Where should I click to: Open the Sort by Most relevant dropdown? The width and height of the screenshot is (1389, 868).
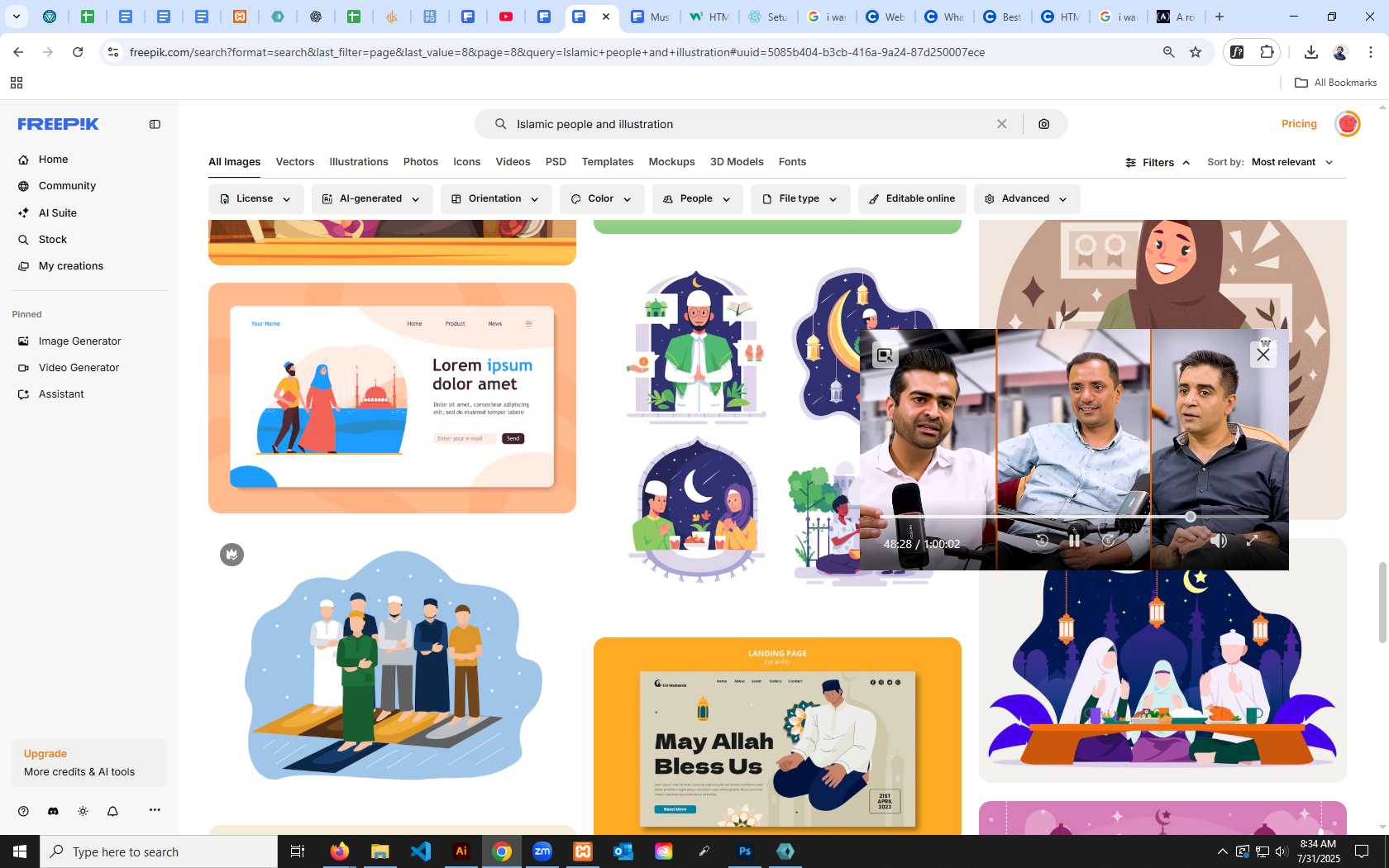coord(1292,162)
